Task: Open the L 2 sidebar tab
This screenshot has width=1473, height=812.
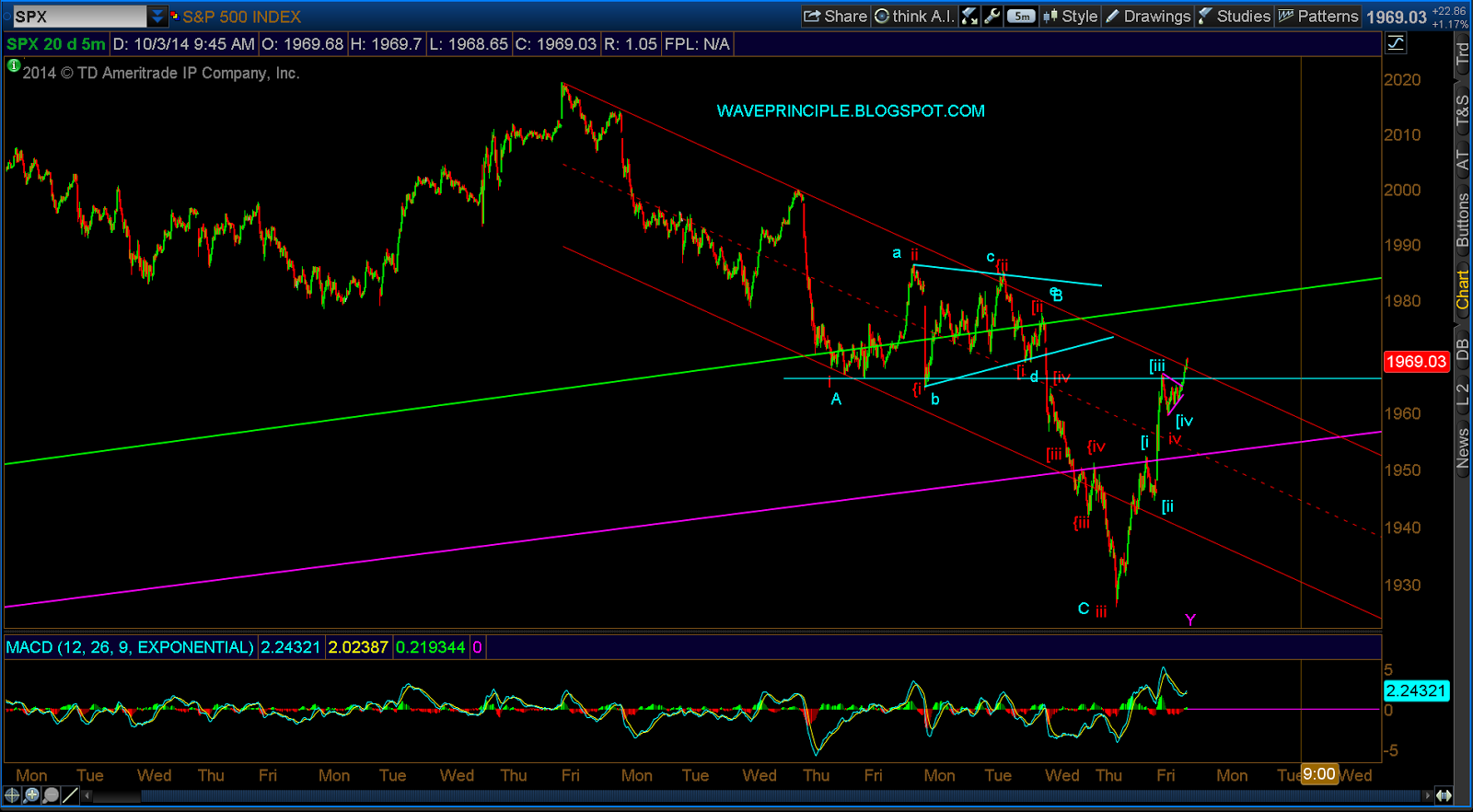Action: pyautogui.click(x=1462, y=394)
